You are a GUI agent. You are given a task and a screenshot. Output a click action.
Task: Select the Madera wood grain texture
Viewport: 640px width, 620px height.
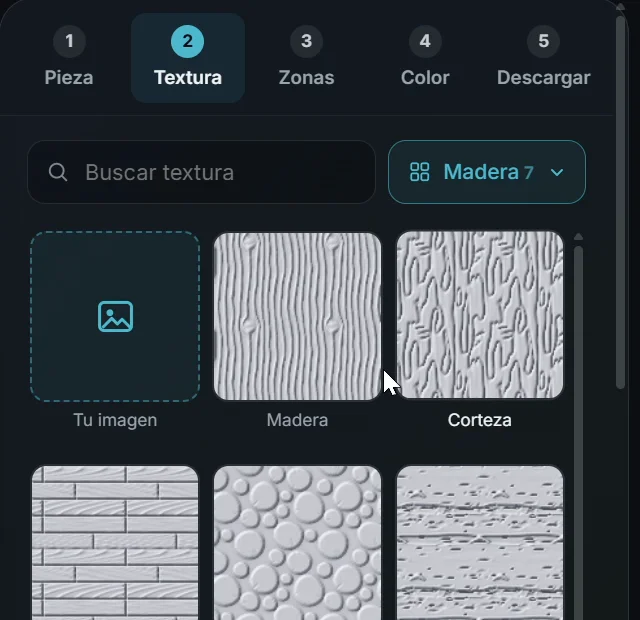click(298, 316)
